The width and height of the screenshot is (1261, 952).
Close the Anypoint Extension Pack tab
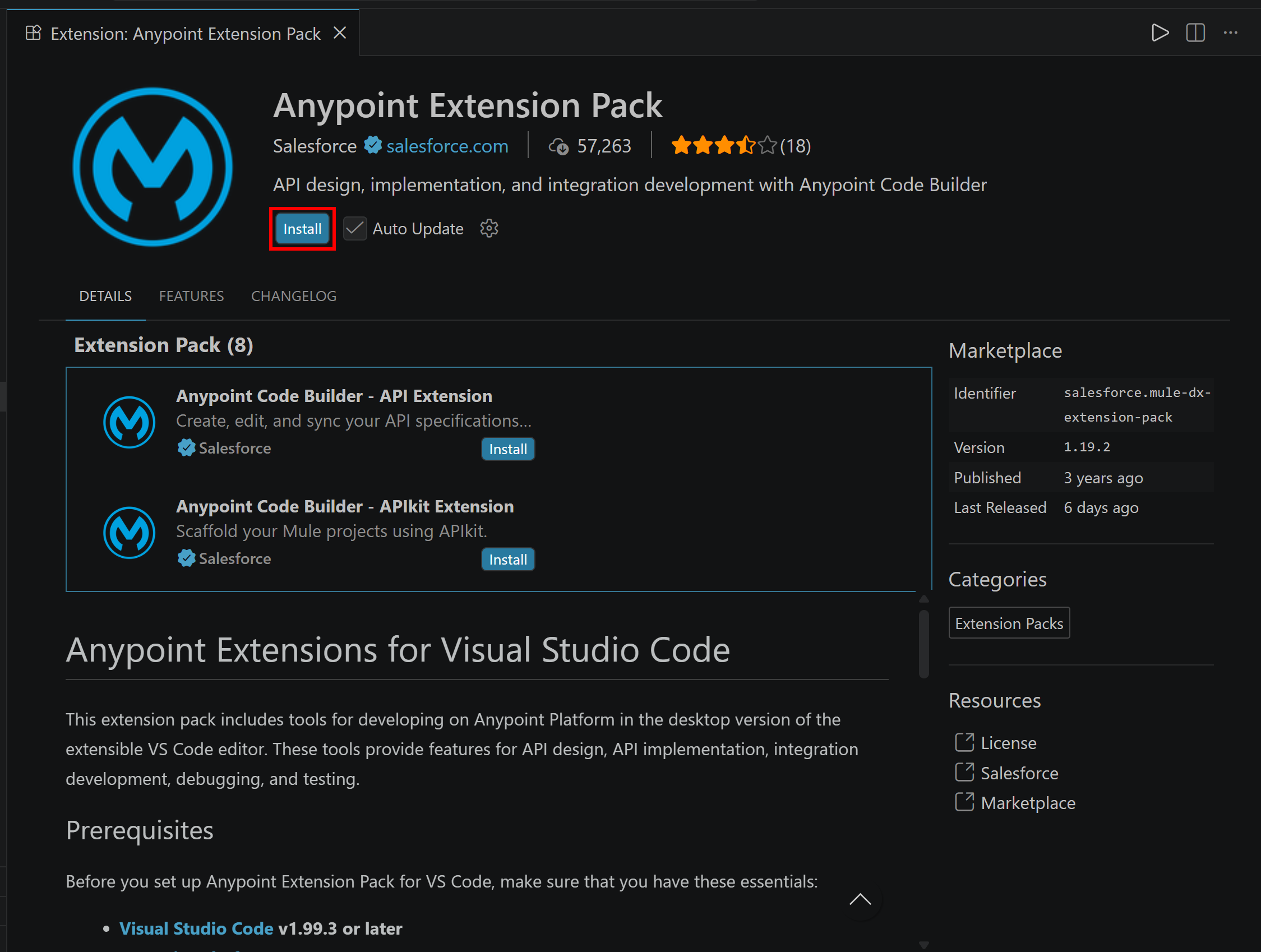pos(340,33)
